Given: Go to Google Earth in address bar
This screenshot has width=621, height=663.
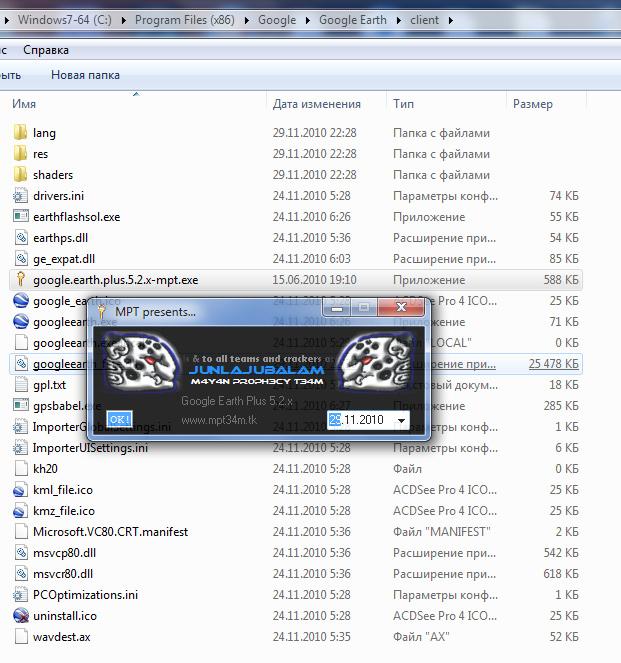Looking at the screenshot, I should (x=353, y=20).
